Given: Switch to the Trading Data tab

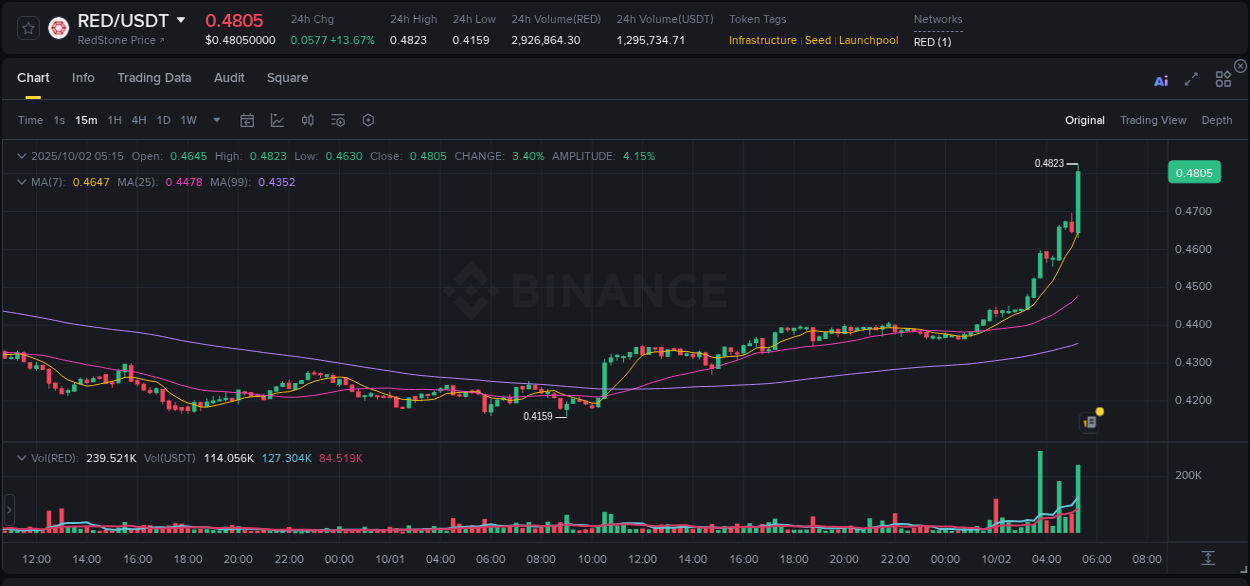Looking at the screenshot, I should [x=154, y=77].
